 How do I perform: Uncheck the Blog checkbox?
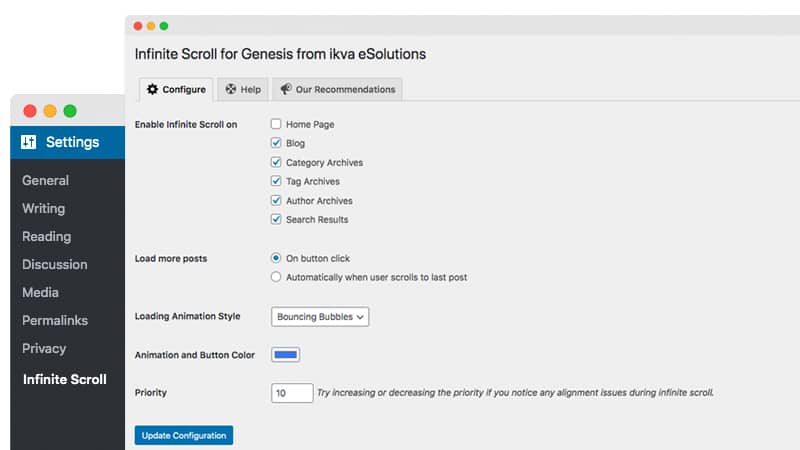[276, 143]
